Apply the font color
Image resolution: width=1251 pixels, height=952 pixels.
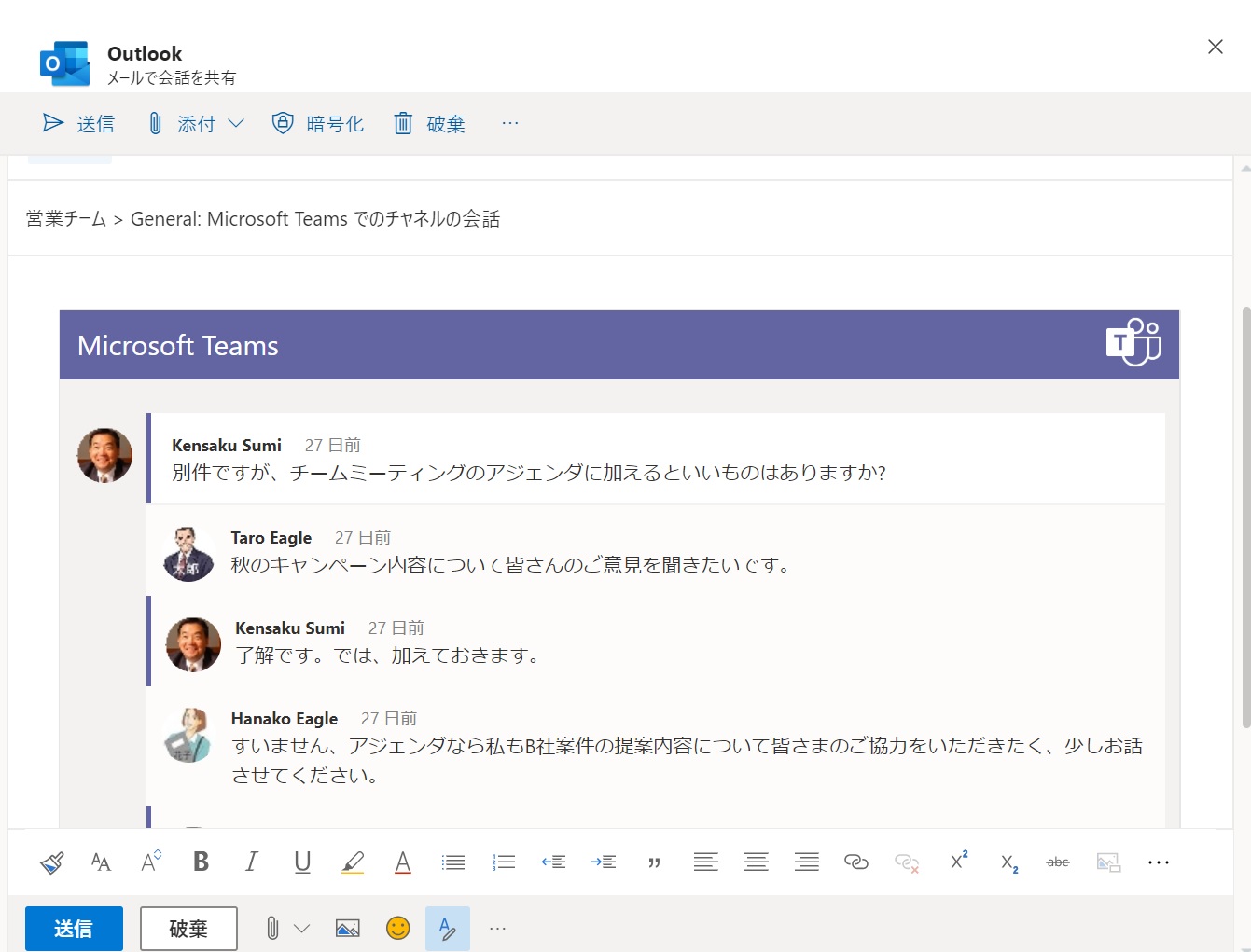pos(403,862)
